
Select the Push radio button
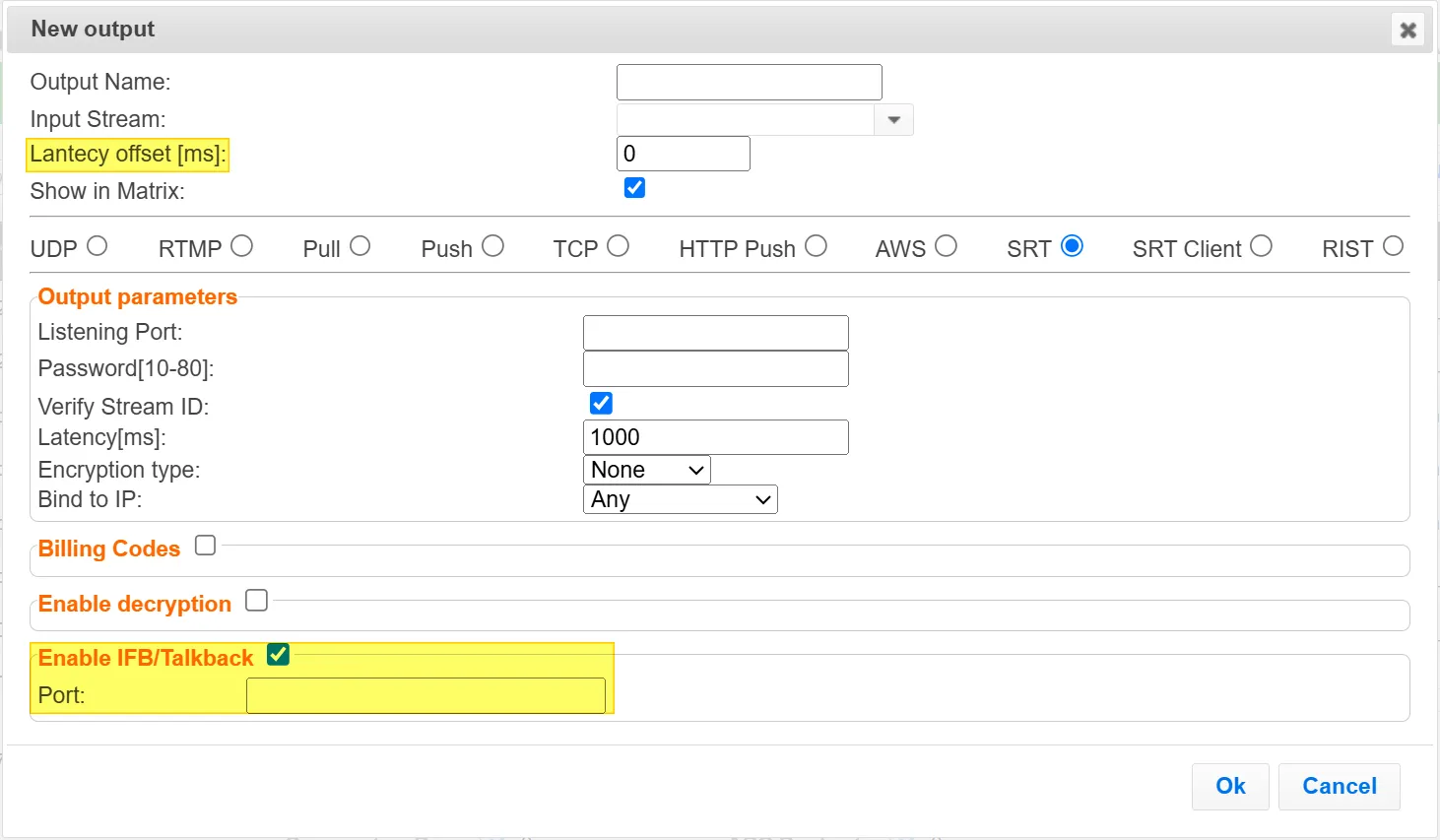tap(492, 246)
